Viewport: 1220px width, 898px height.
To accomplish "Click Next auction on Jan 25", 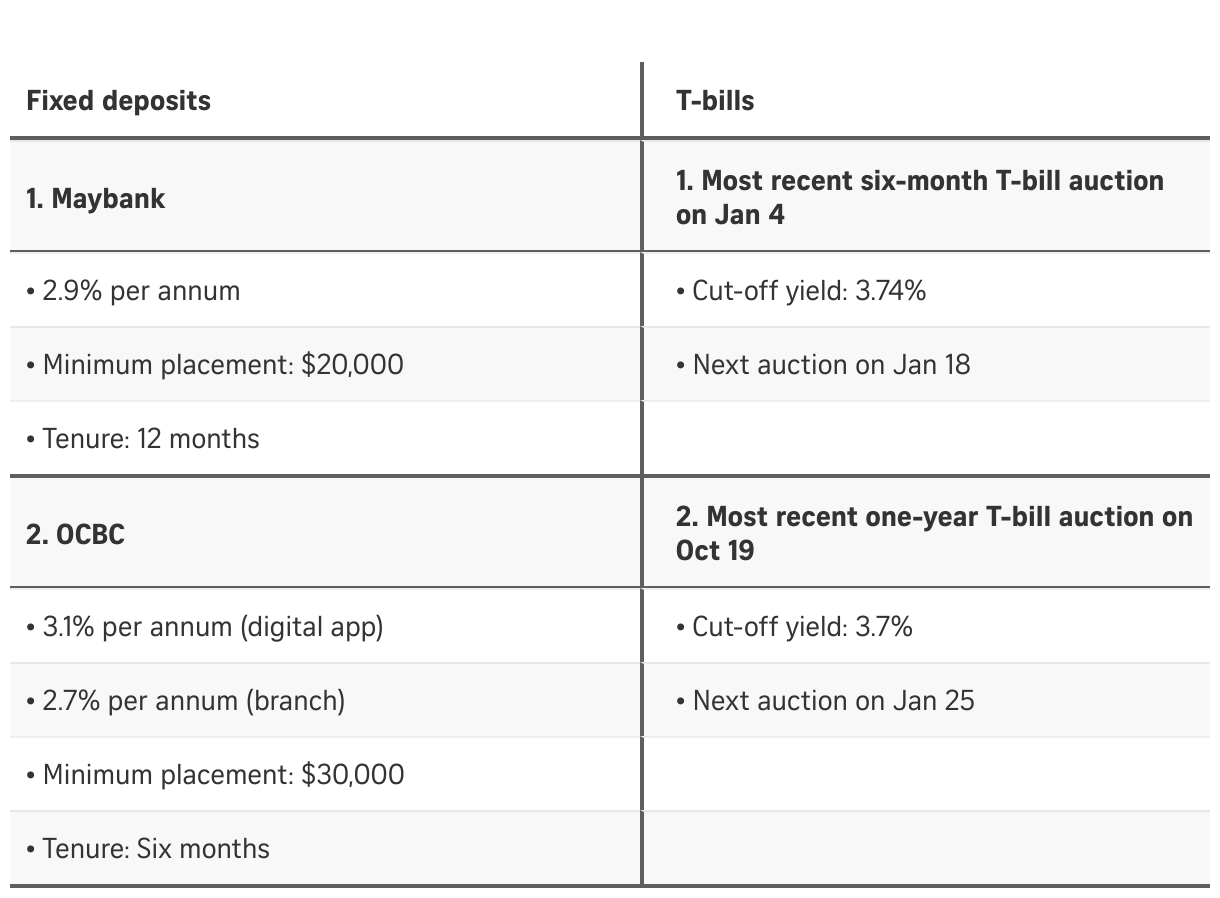I will pos(825,700).
